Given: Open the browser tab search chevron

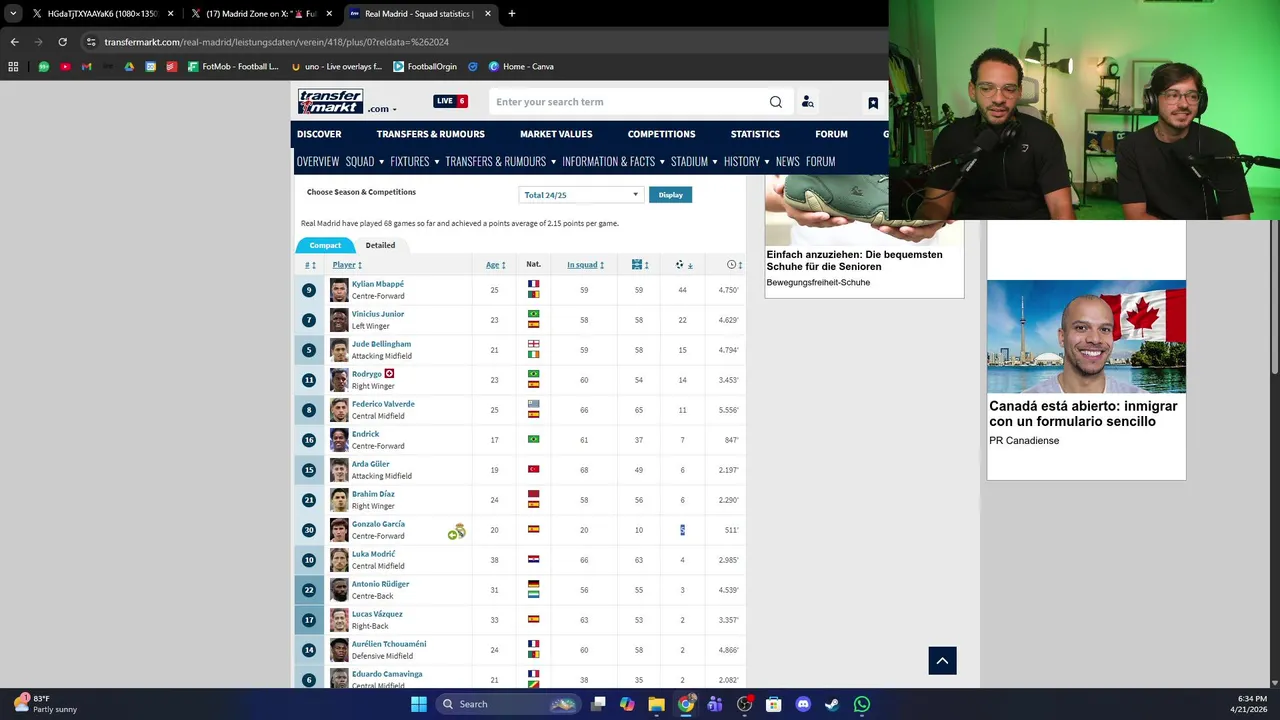Looking at the screenshot, I should (x=13, y=14).
